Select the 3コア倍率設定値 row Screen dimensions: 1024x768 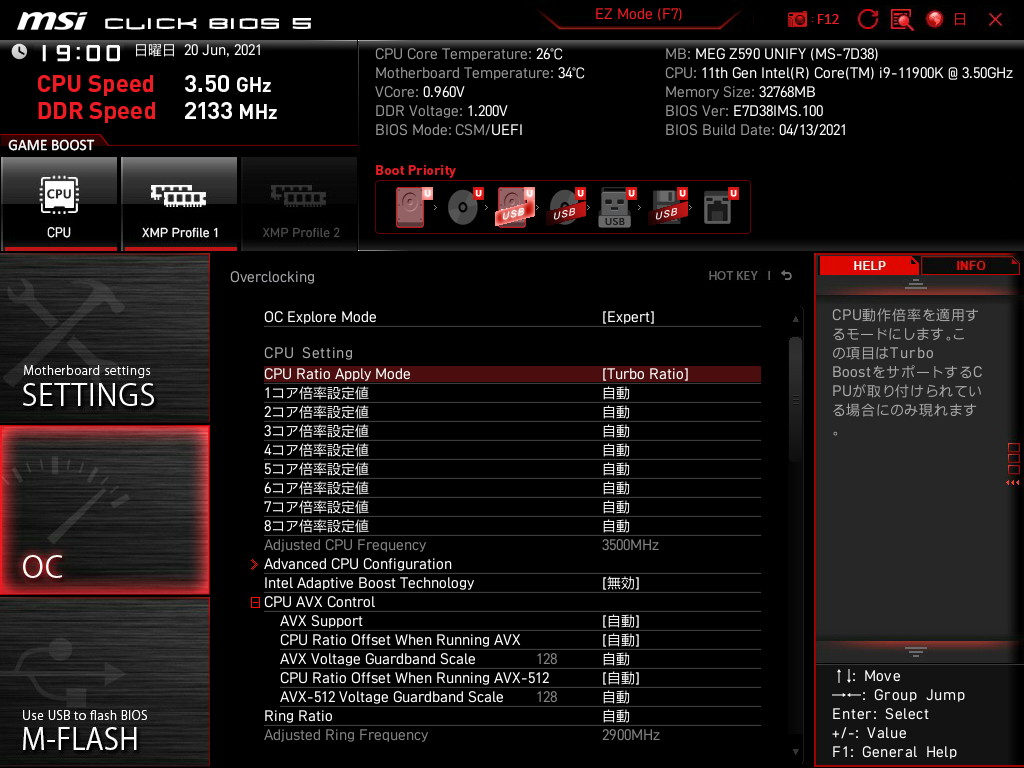[512, 430]
